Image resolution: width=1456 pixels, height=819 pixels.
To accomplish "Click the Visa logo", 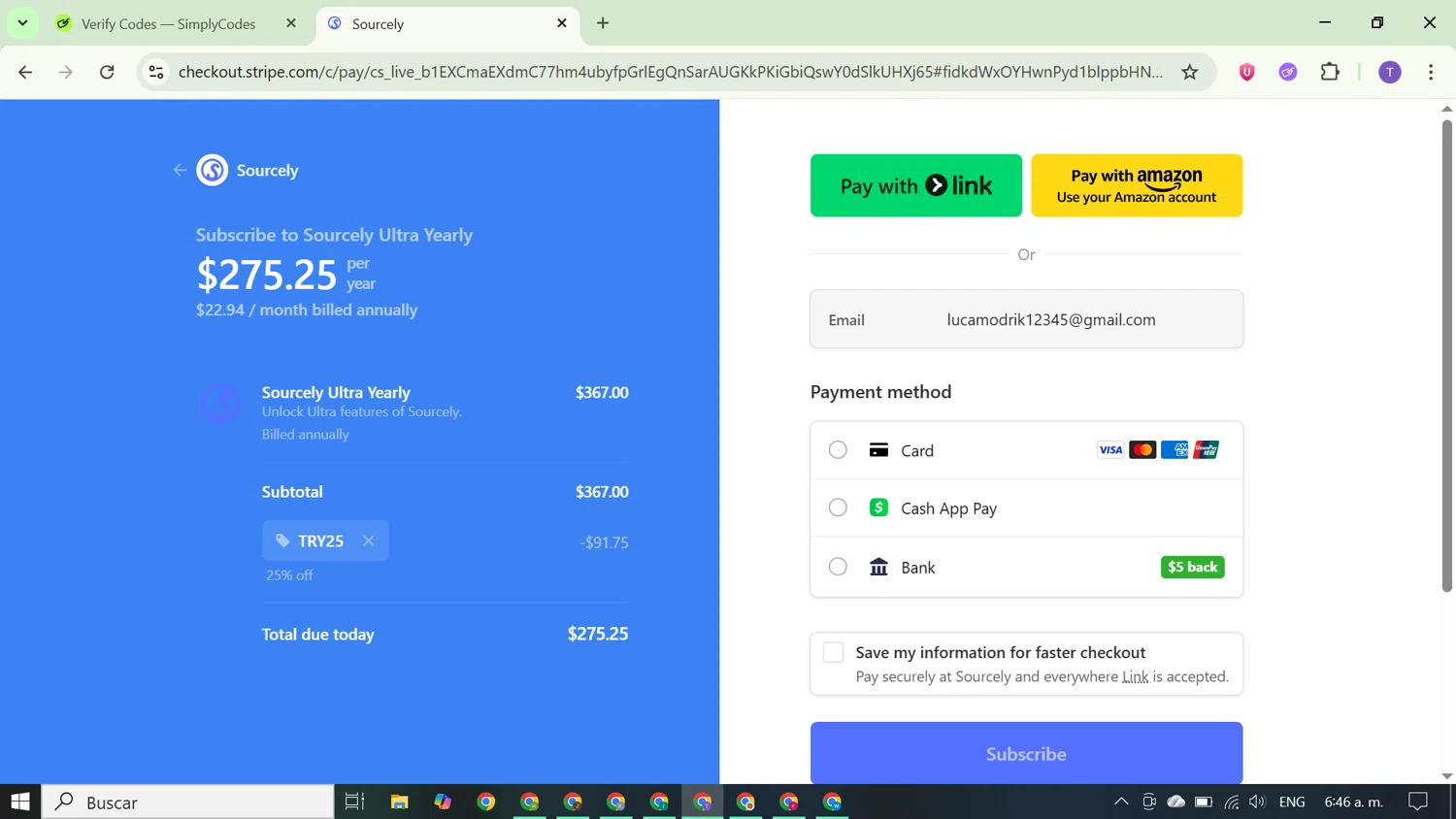I will (1110, 449).
